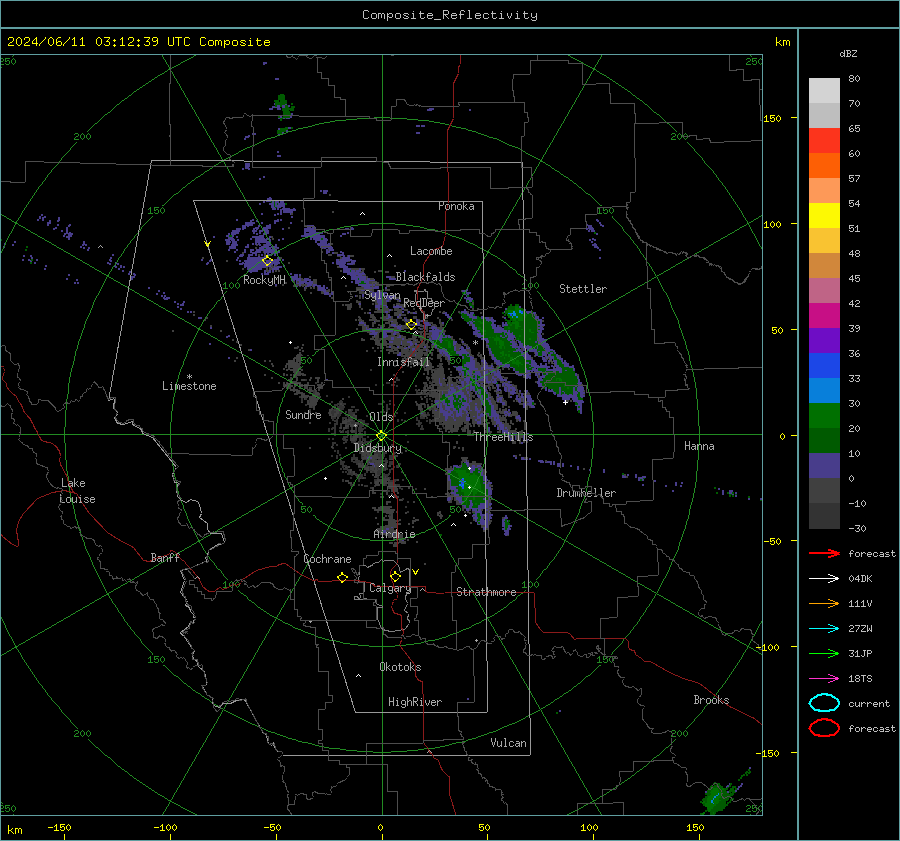Click the Limestone label
Image resolution: width=900 pixels, height=841 pixels.
point(189,386)
